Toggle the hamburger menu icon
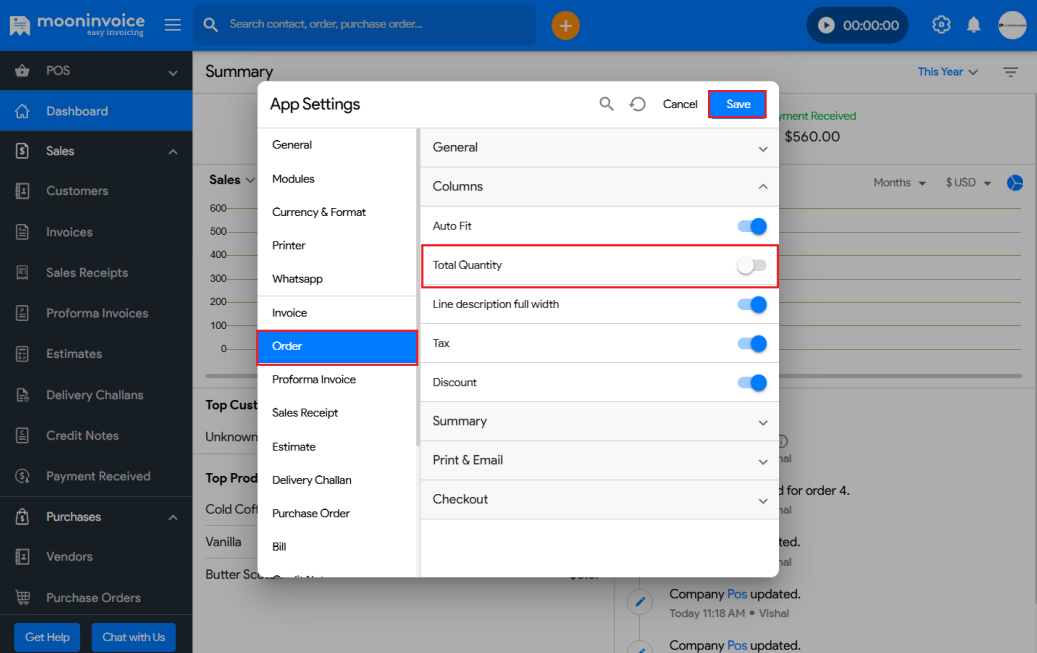This screenshot has width=1037, height=653. (173, 25)
